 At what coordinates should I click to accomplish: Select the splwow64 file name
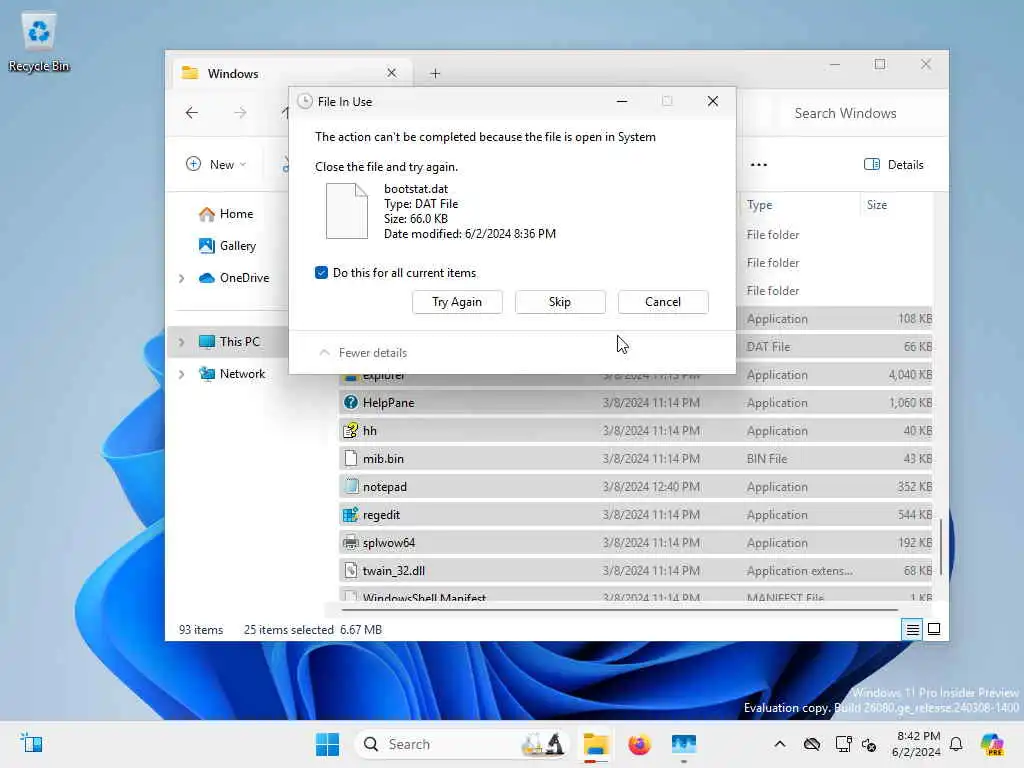tap(389, 543)
